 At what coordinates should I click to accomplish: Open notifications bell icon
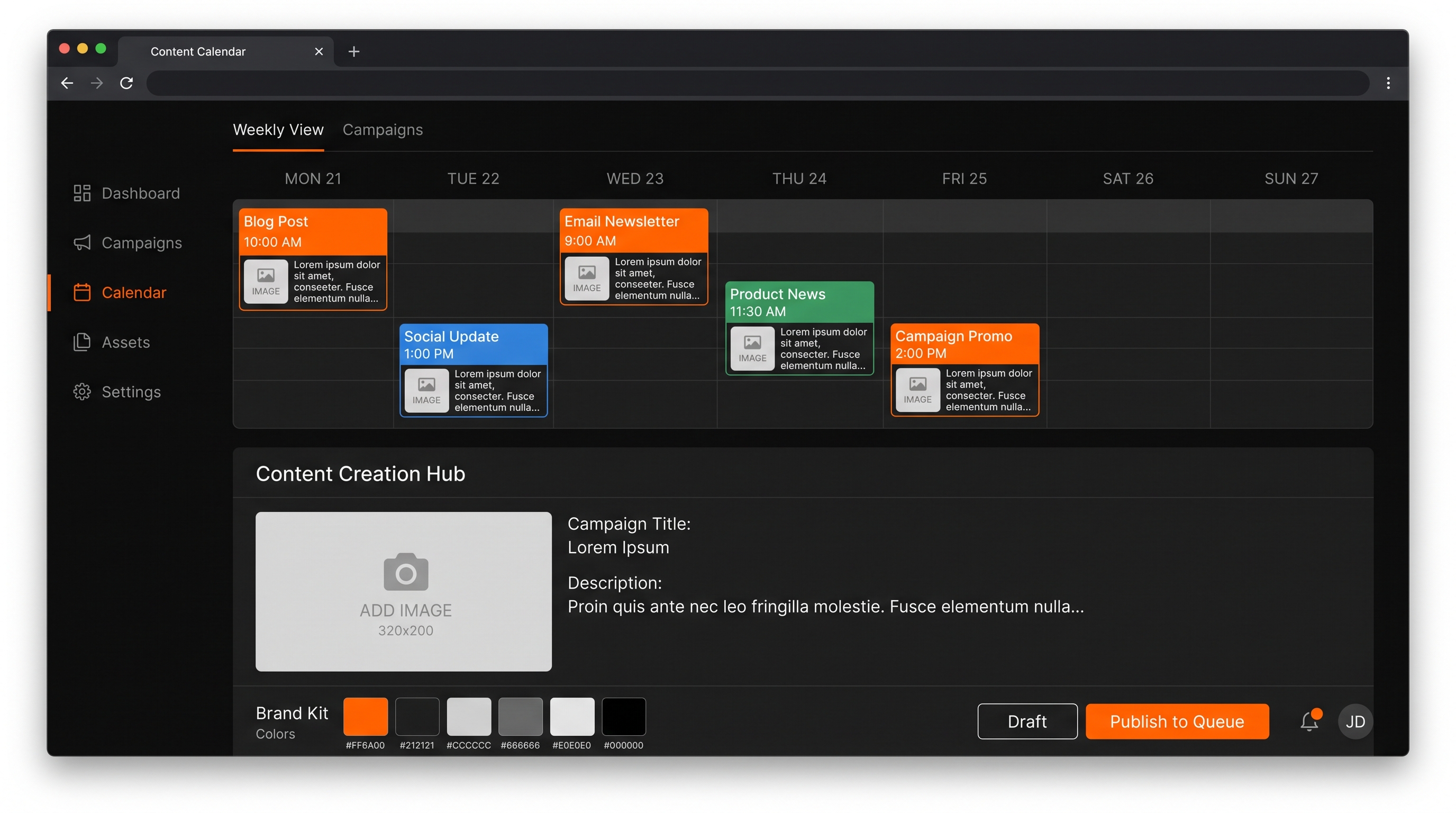pos(1311,721)
